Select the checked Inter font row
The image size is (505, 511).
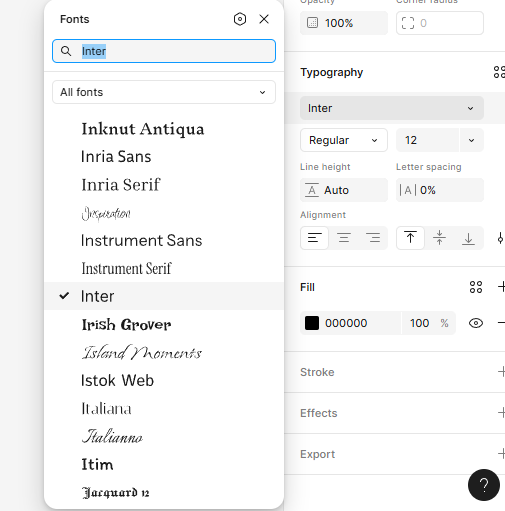click(164, 296)
